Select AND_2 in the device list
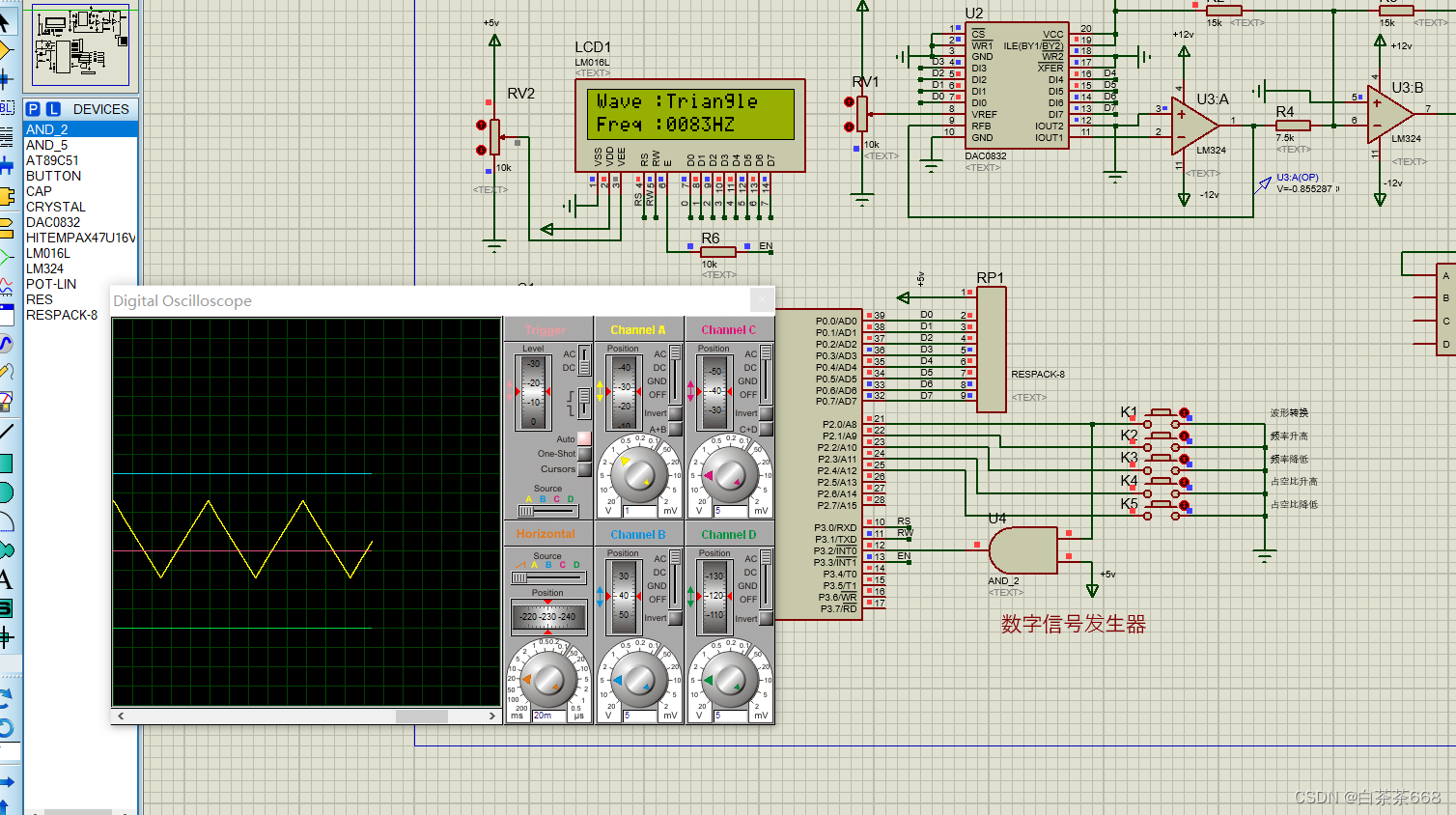The image size is (1456, 815). pyautogui.click(x=81, y=129)
